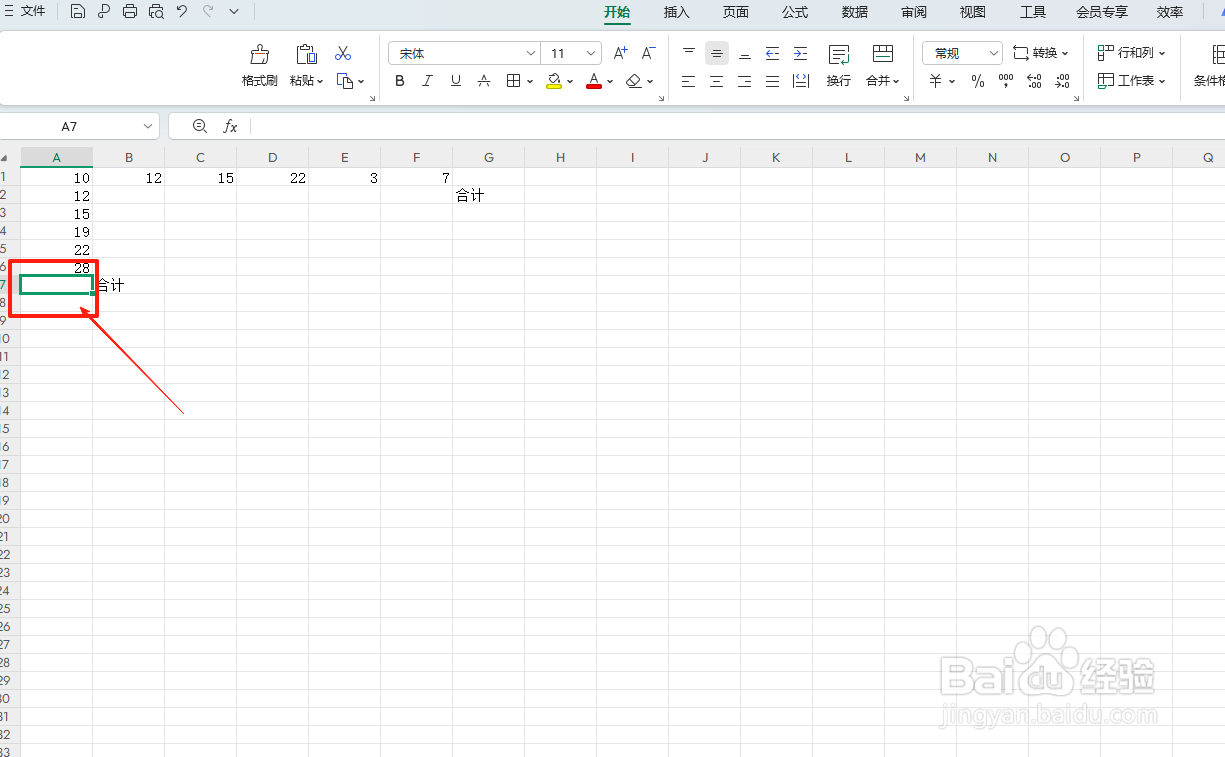Click the decrease decimal places icon

[x=1062, y=81]
